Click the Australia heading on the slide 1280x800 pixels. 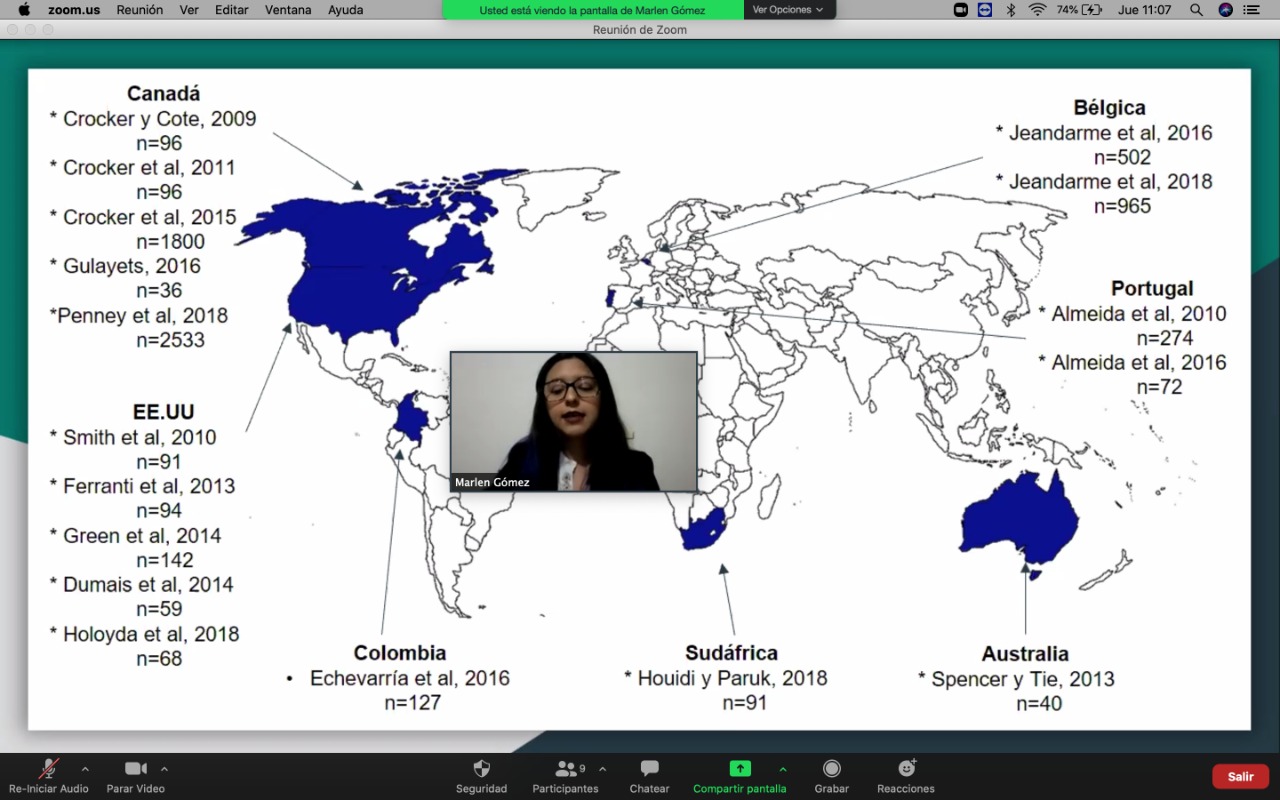pos(1025,654)
